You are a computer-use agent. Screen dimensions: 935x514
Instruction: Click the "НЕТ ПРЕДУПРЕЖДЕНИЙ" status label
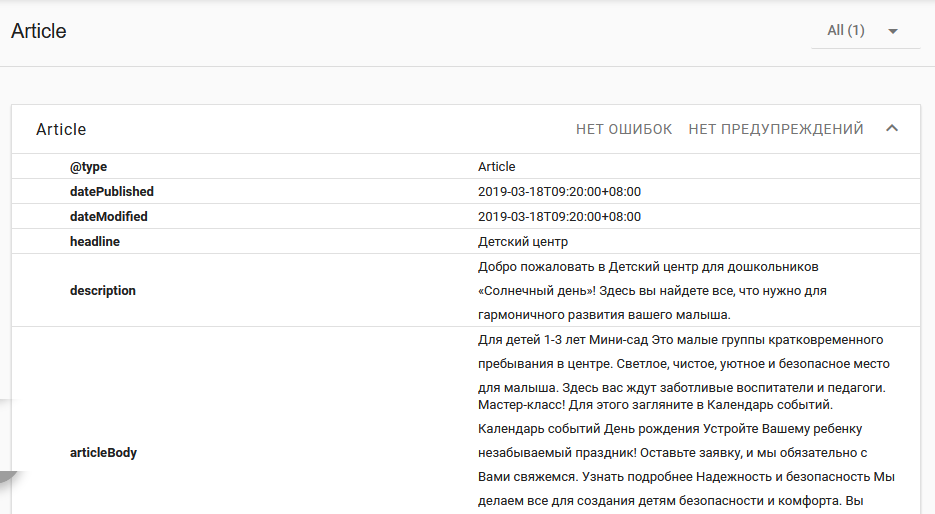pyautogui.click(x=776, y=129)
